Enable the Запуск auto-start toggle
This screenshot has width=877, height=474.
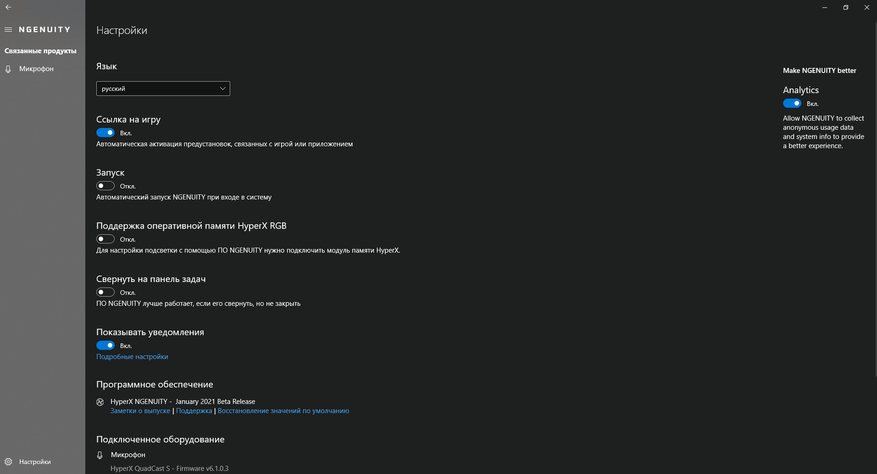pos(105,186)
